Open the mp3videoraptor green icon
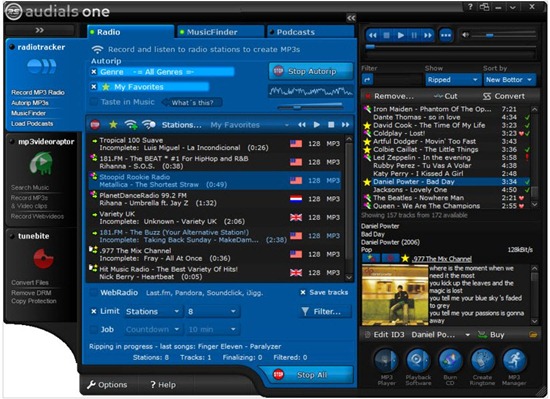The width and height of the screenshot is (550, 399). [42, 163]
